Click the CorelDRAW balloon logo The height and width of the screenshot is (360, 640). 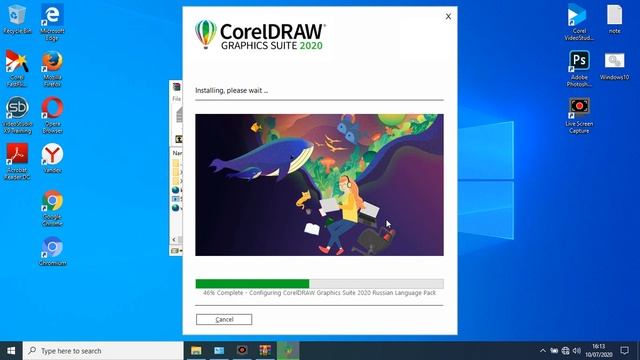(x=206, y=34)
